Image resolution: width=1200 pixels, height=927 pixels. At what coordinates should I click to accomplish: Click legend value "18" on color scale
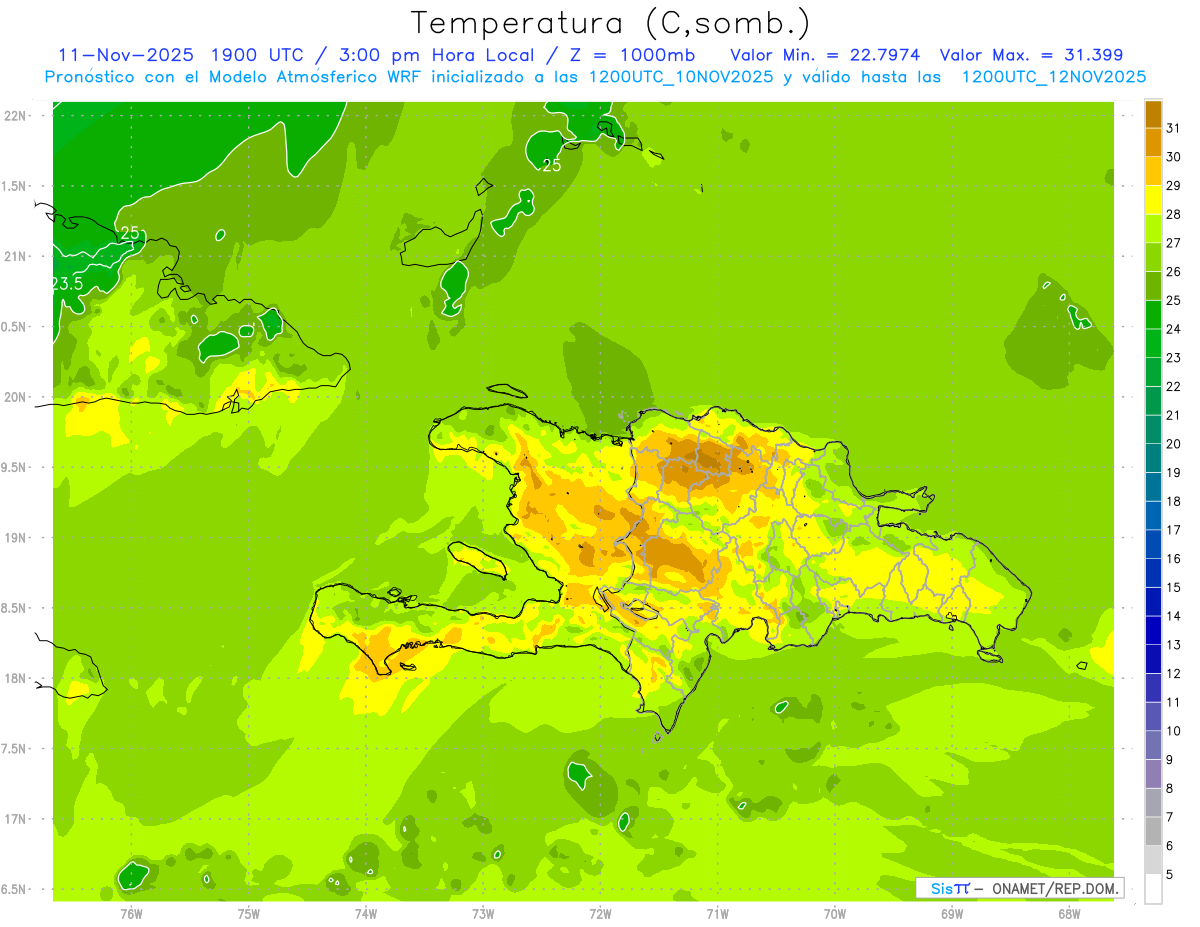tap(1174, 501)
